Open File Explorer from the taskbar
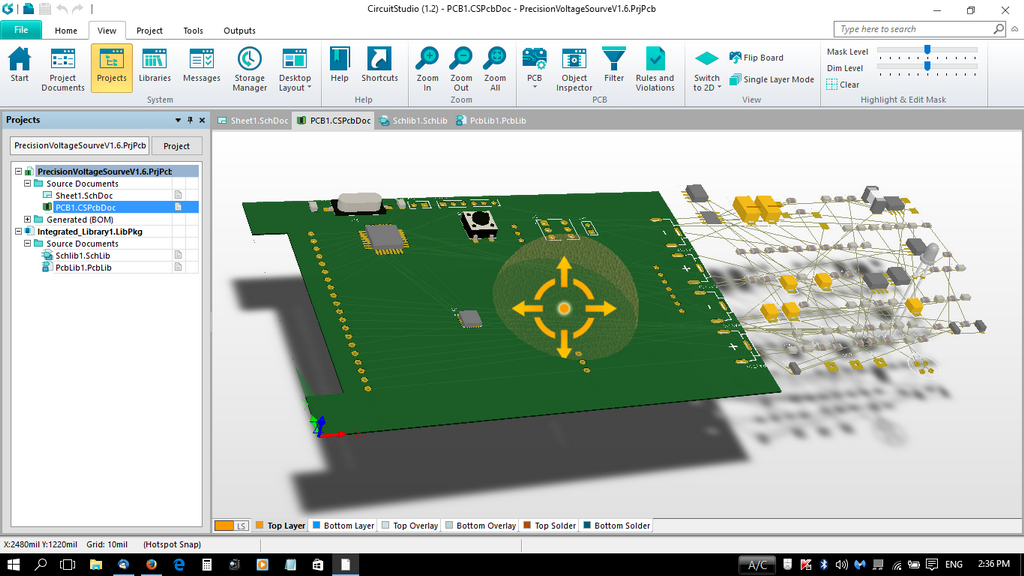1024x576 pixels. (95, 564)
